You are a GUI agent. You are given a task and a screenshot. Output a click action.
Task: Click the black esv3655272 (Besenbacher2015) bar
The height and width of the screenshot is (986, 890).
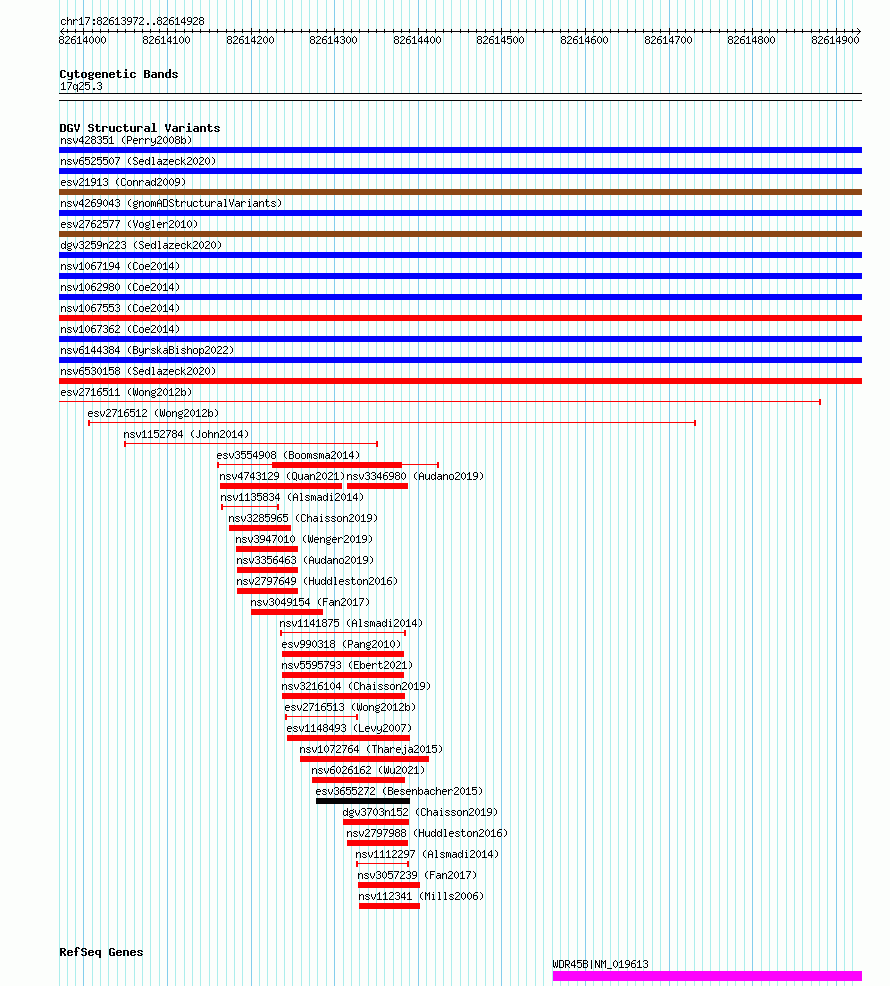pos(363,801)
